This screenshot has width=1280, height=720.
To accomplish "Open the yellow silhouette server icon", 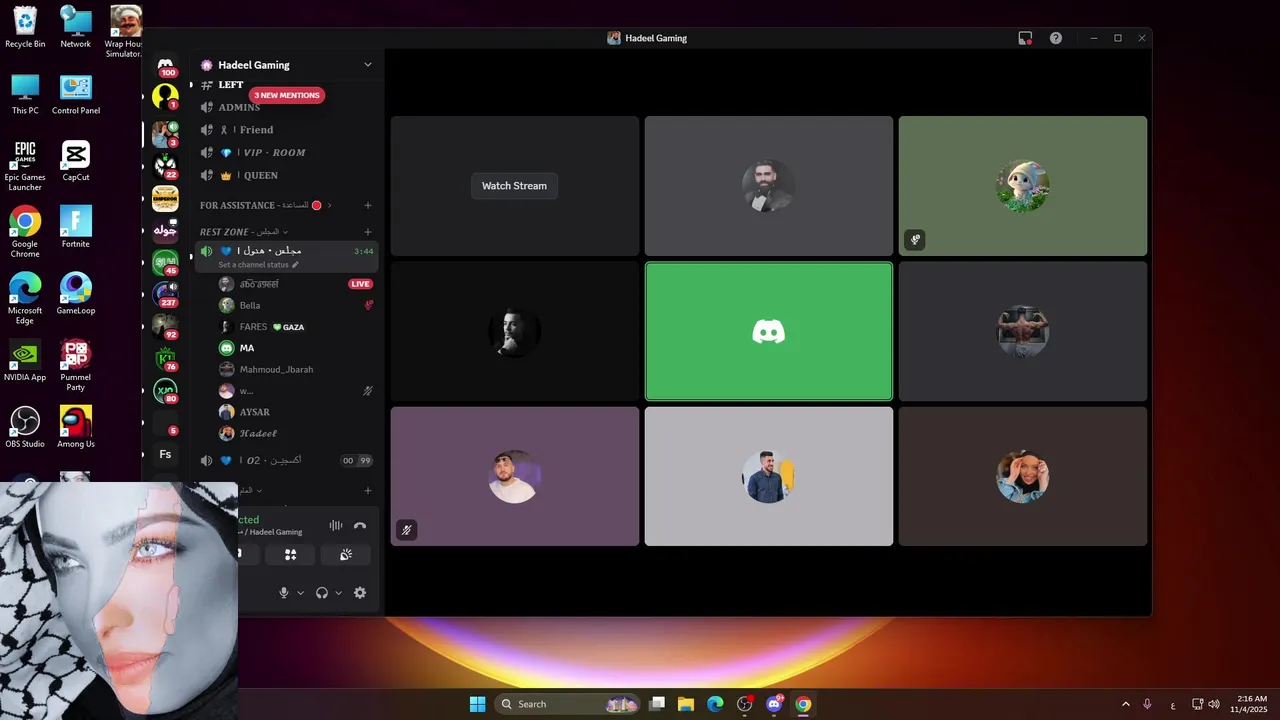I will pos(165,97).
